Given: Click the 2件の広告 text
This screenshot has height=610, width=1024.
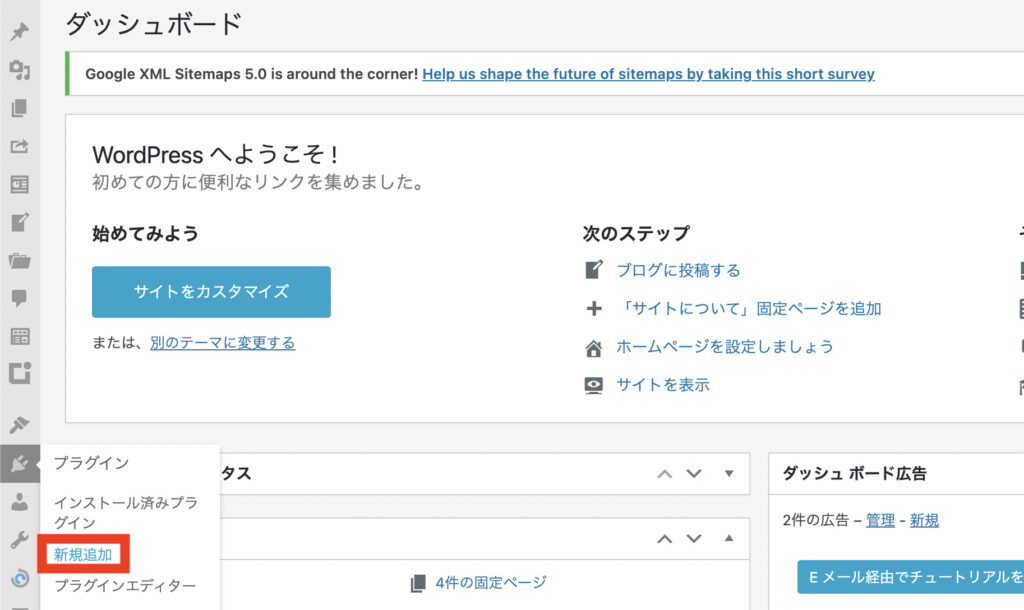Looking at the screenshot, I should pyautogui.click(x=816, y=521).
